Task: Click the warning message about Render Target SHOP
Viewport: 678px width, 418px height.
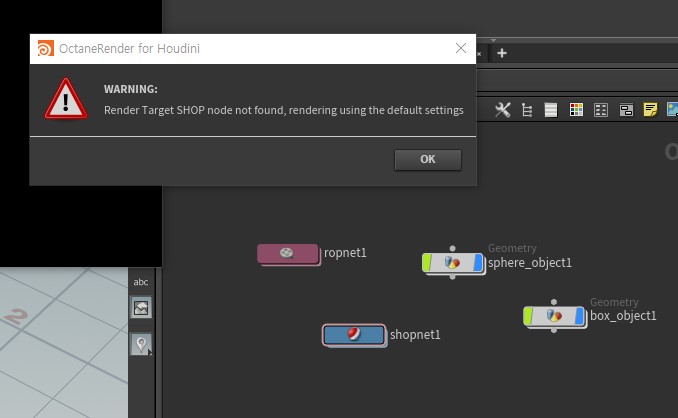Action: point(284,110)
